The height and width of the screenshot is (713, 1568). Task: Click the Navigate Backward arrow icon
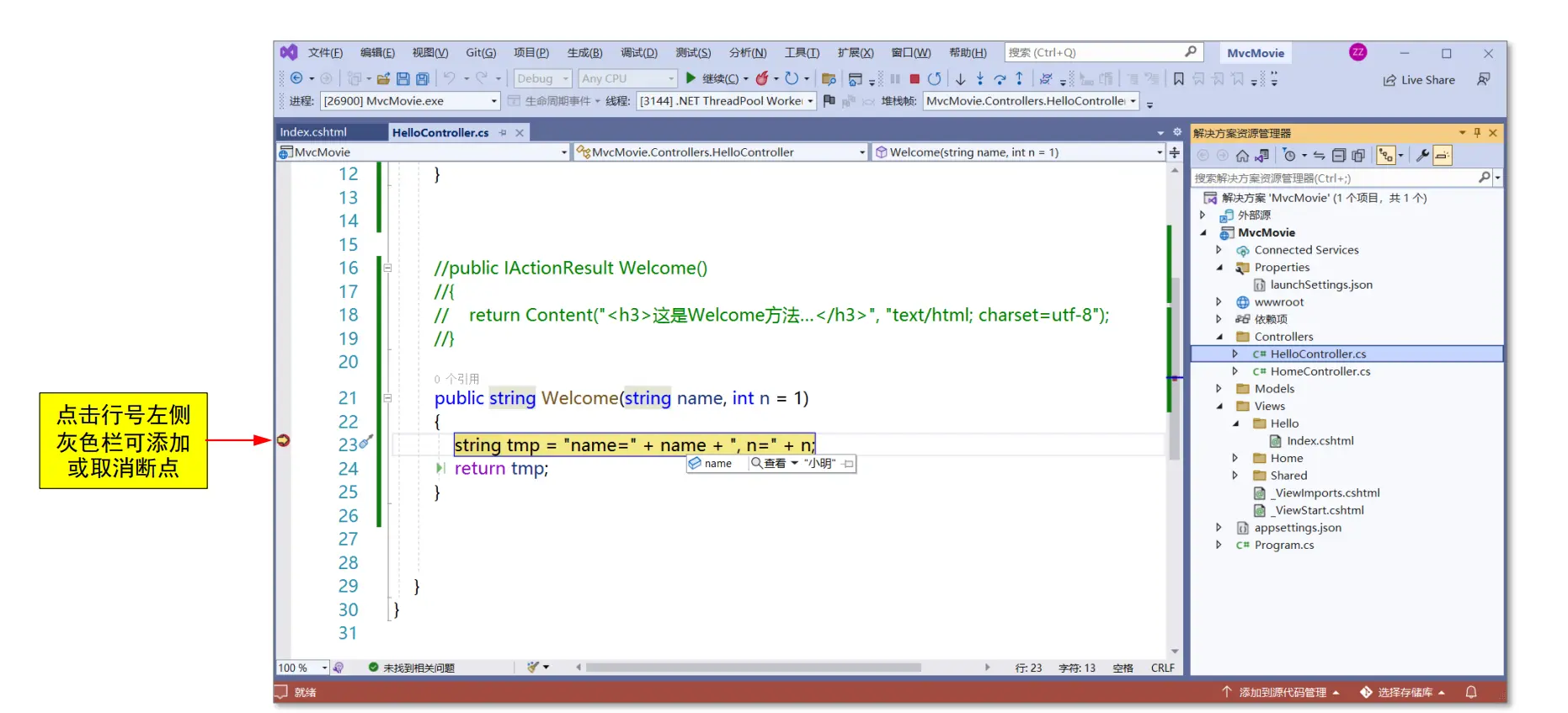click(x=296, y=78)
